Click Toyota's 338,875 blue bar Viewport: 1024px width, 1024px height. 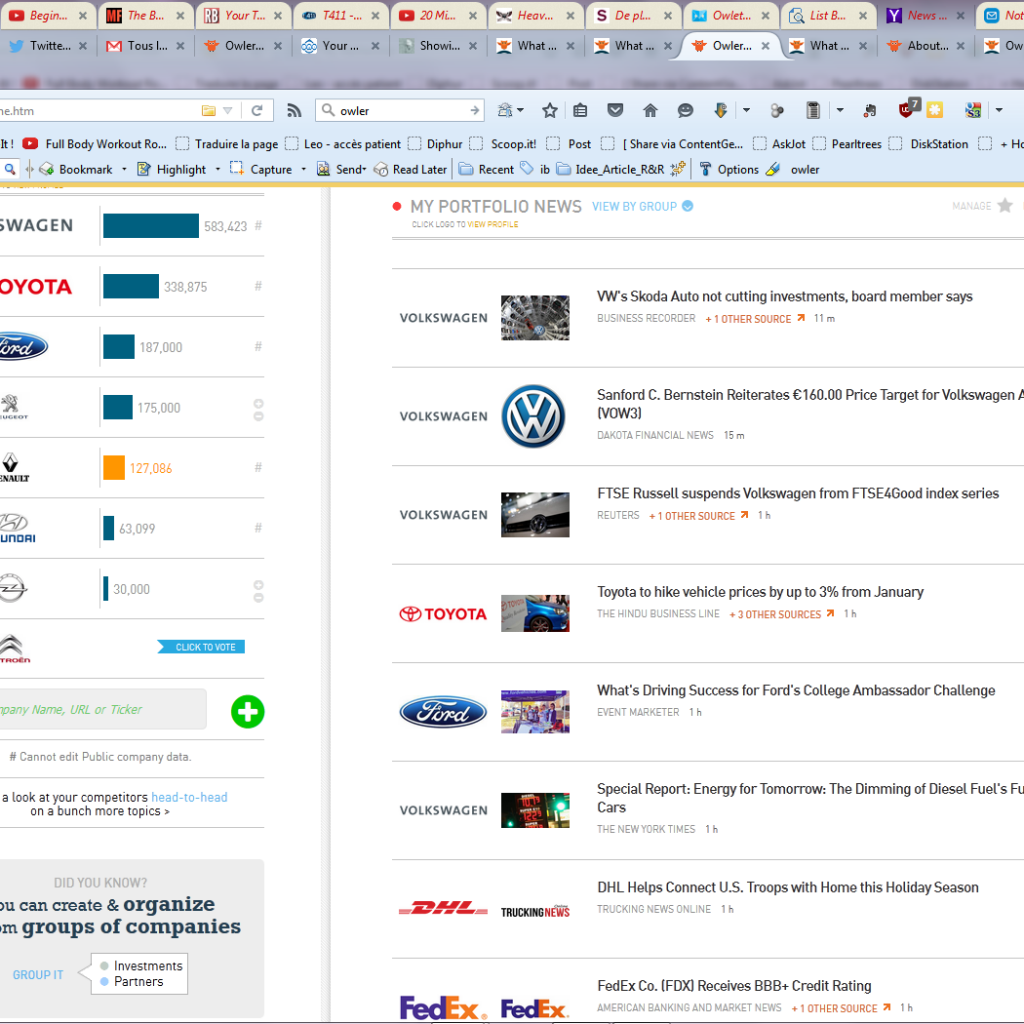point(131,286)
